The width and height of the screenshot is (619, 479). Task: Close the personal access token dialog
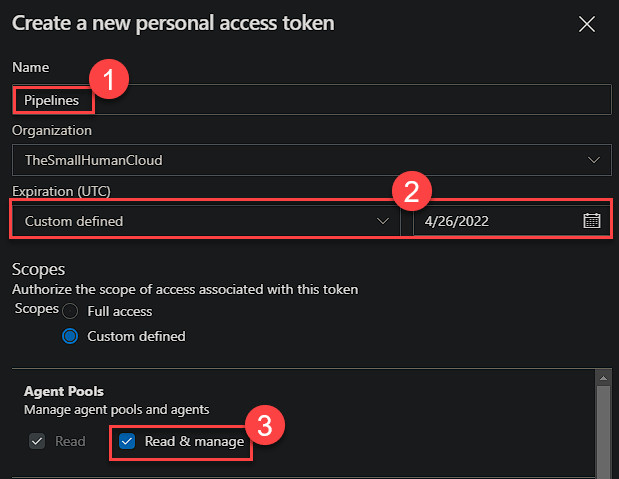coord(586,23)
